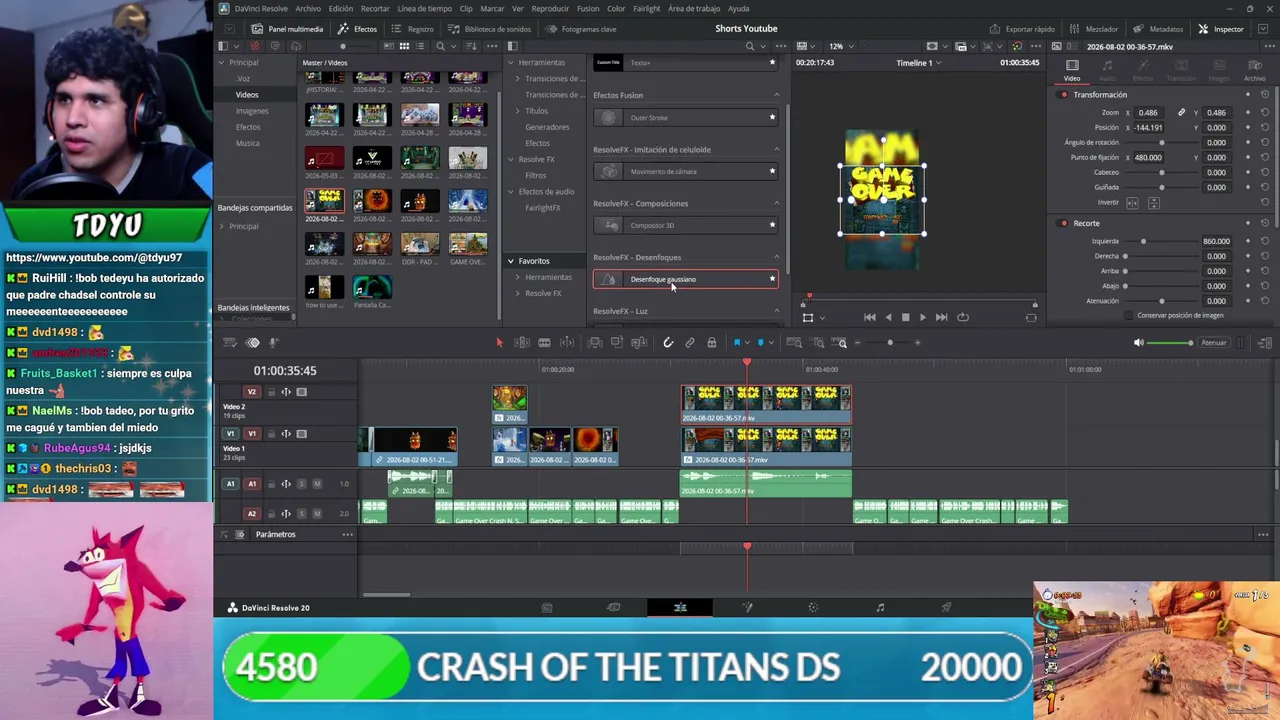
Task: Click the viewer Play button
Action: click(x=922, y=317)
